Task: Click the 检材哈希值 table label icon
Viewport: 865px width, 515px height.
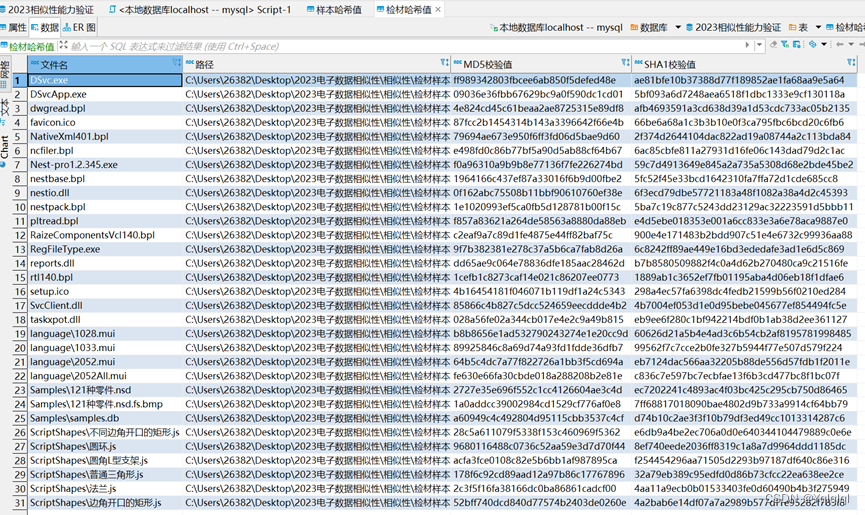Action: click(4, 46)
